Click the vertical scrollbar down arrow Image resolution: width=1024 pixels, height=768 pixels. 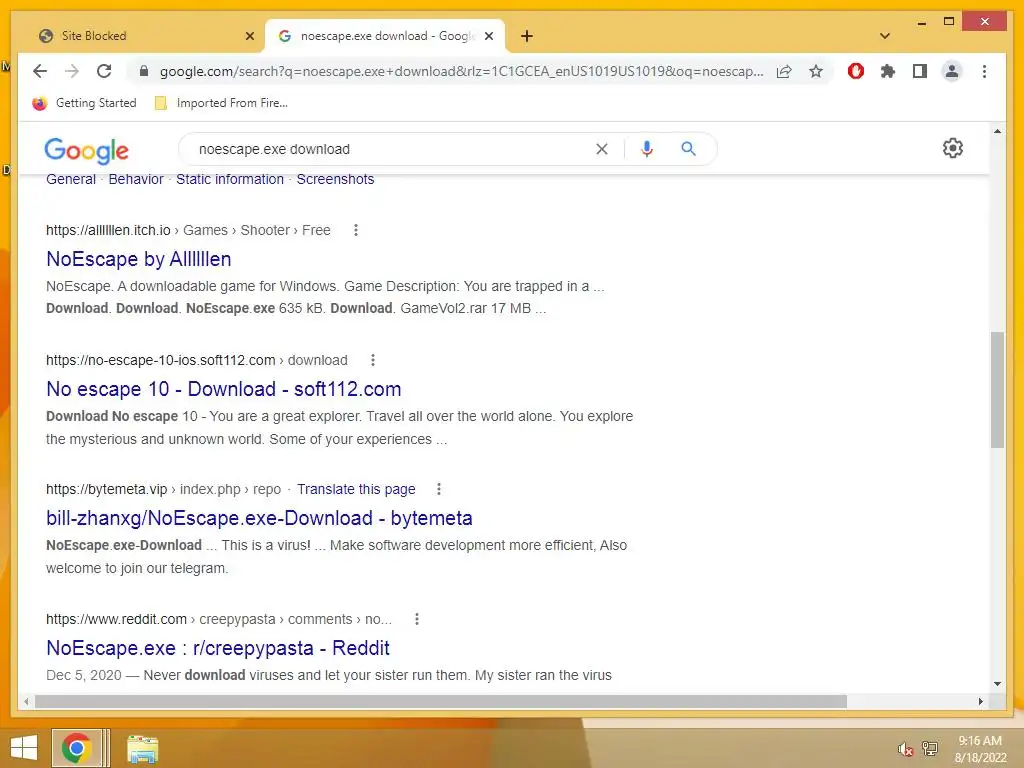point(997,684)
